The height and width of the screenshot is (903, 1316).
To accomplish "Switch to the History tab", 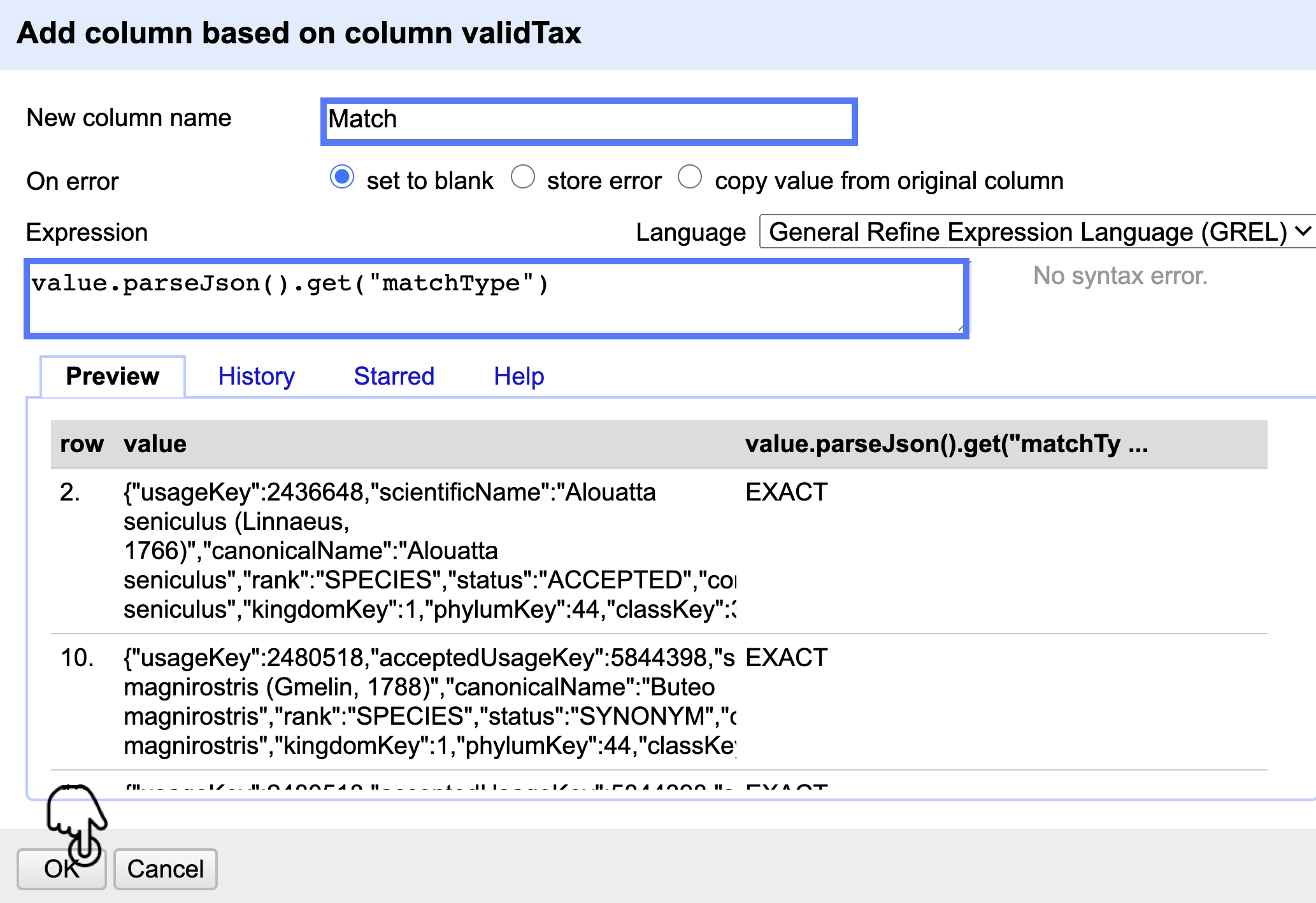I will coord(256,376).
